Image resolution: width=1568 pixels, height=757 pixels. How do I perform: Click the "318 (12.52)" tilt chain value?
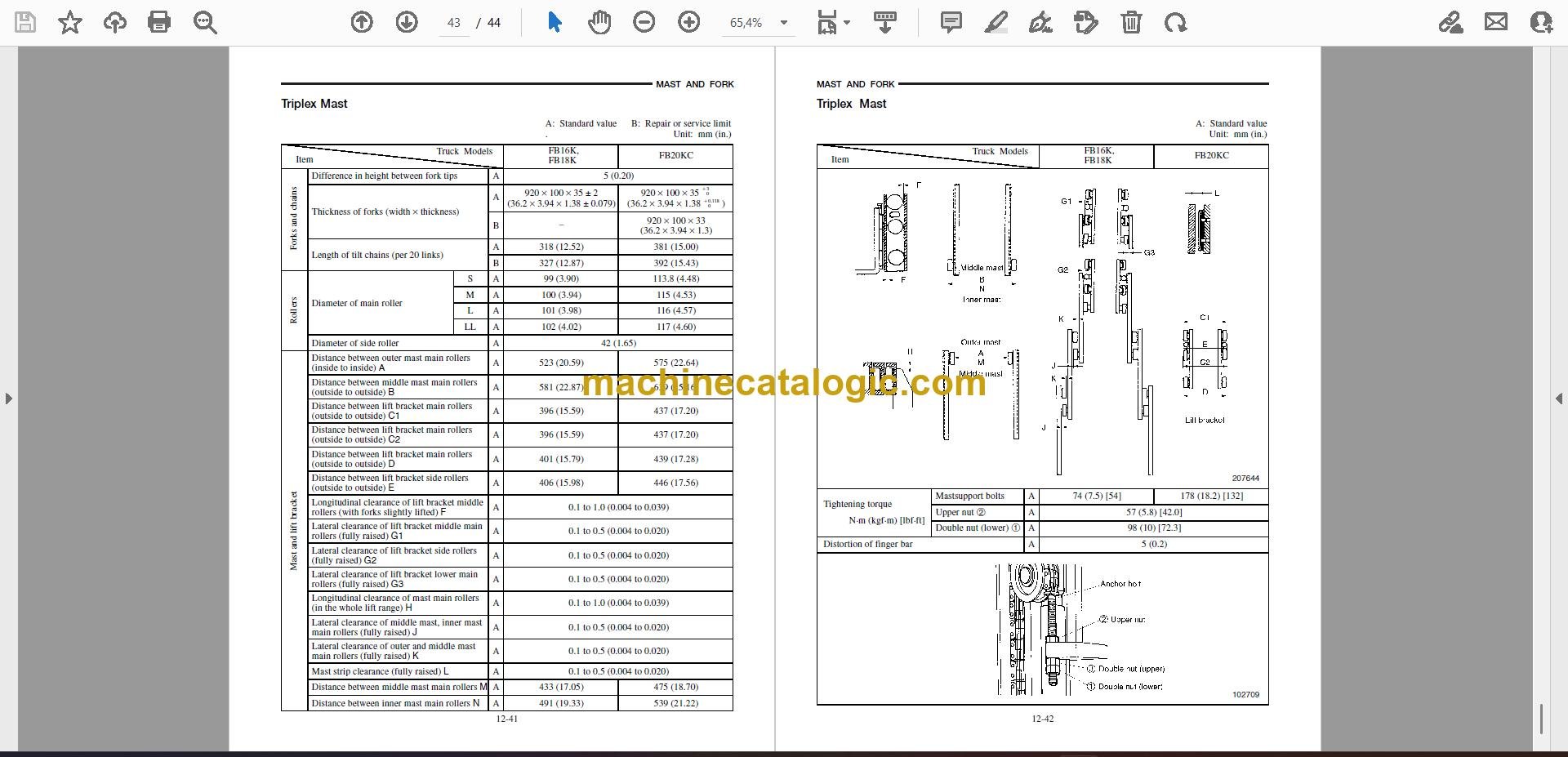[561, 247]
